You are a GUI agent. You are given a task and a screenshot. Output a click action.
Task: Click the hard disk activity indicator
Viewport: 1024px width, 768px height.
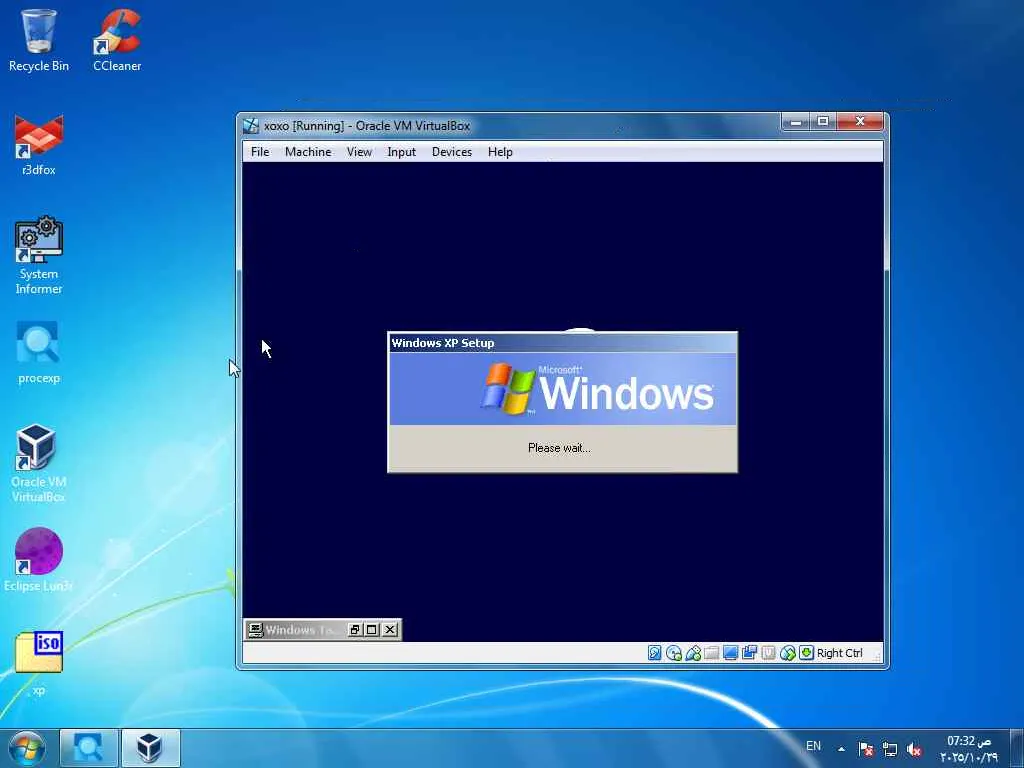click(654, 653)
